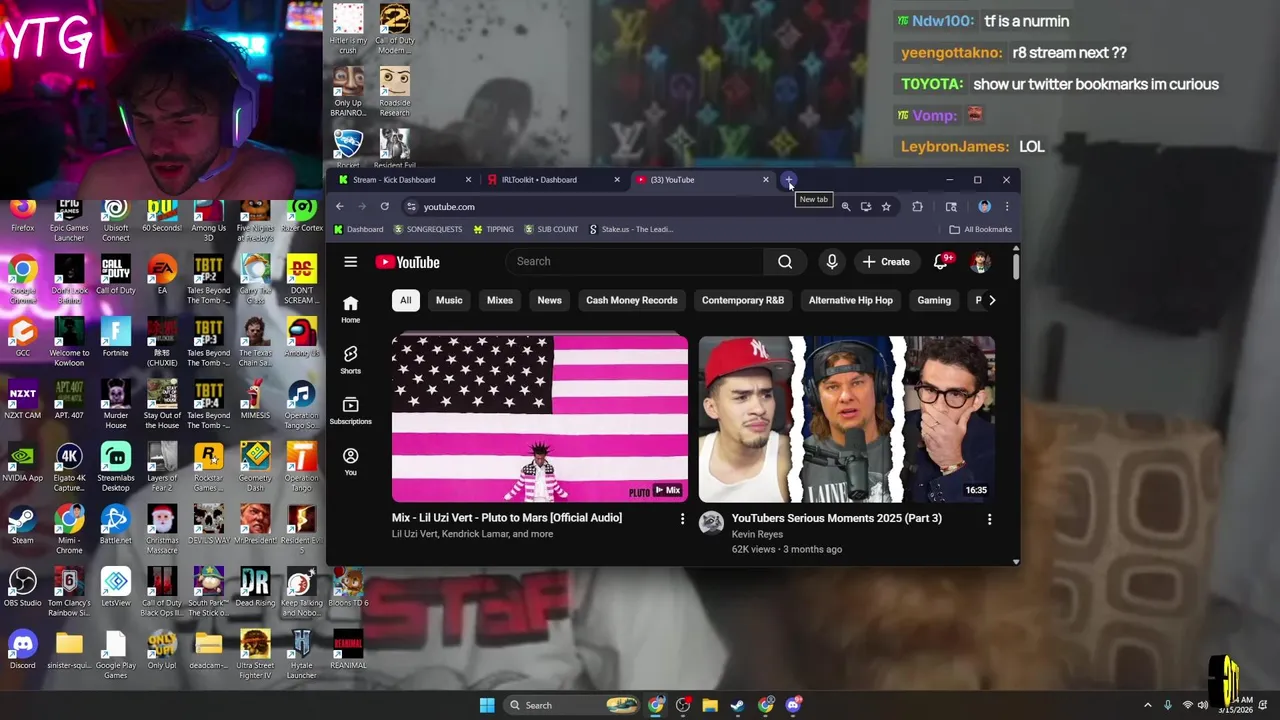Select Only Up BRAINROT desktop icon
The width and height of the screenshot is (1280, 720).
[348, 92]
